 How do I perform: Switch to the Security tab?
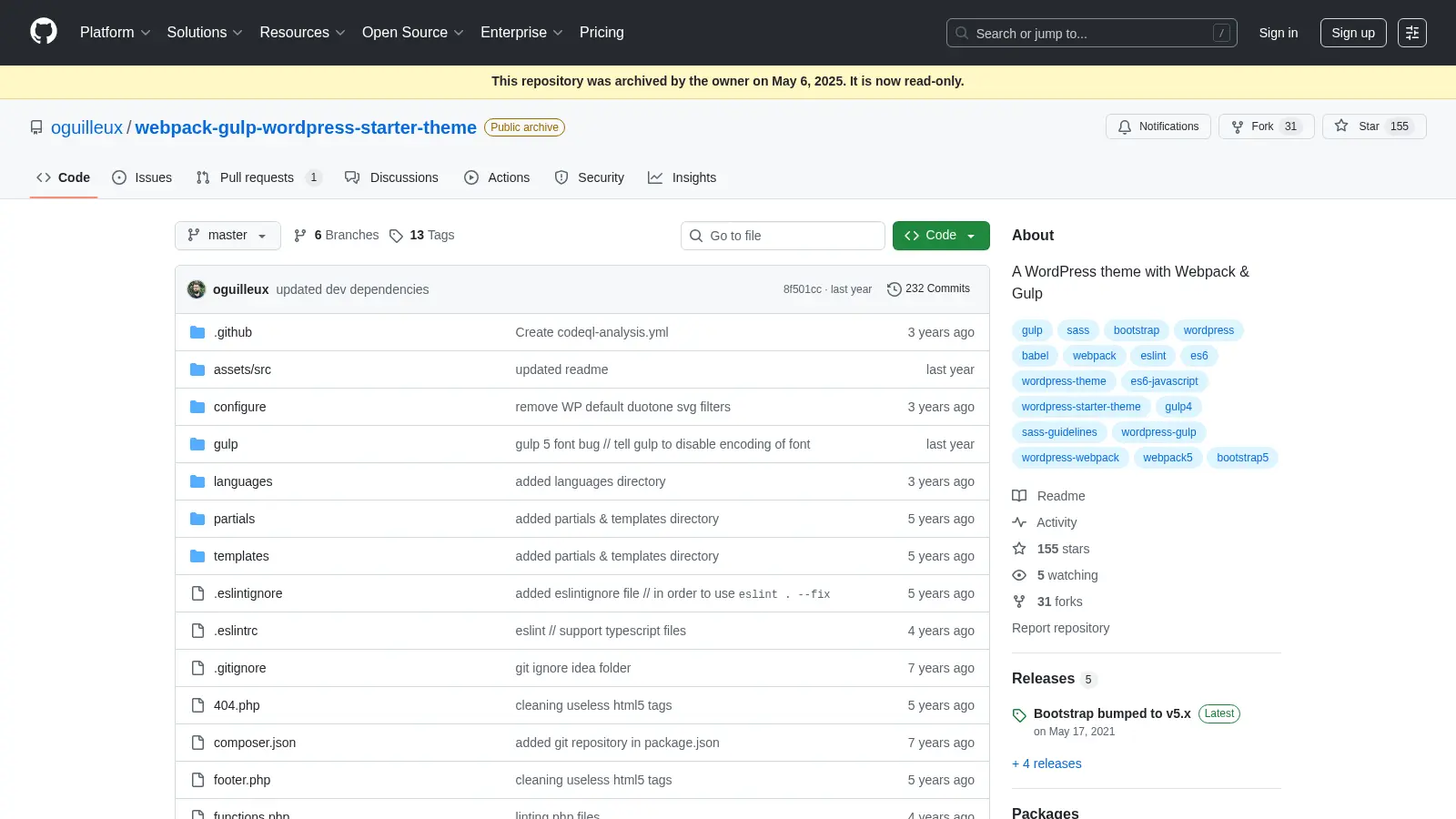pos(590,177)
